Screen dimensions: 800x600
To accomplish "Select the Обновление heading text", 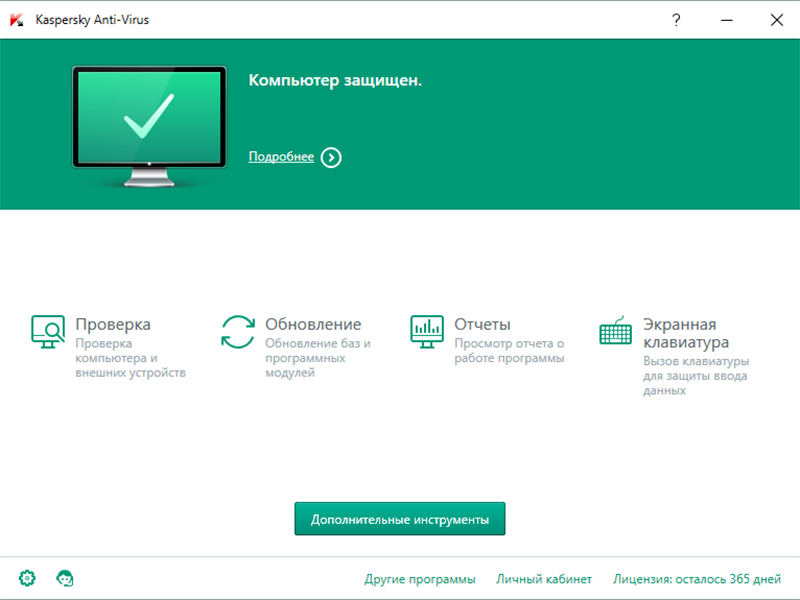I will [x=313, y=324].
